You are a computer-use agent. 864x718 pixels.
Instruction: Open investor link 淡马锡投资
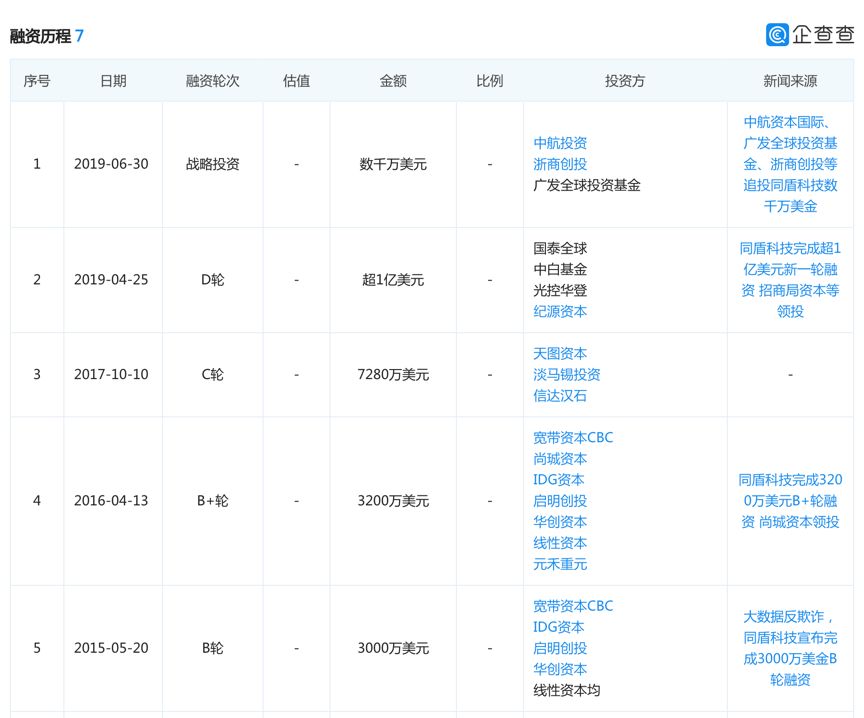click(566, 375)
